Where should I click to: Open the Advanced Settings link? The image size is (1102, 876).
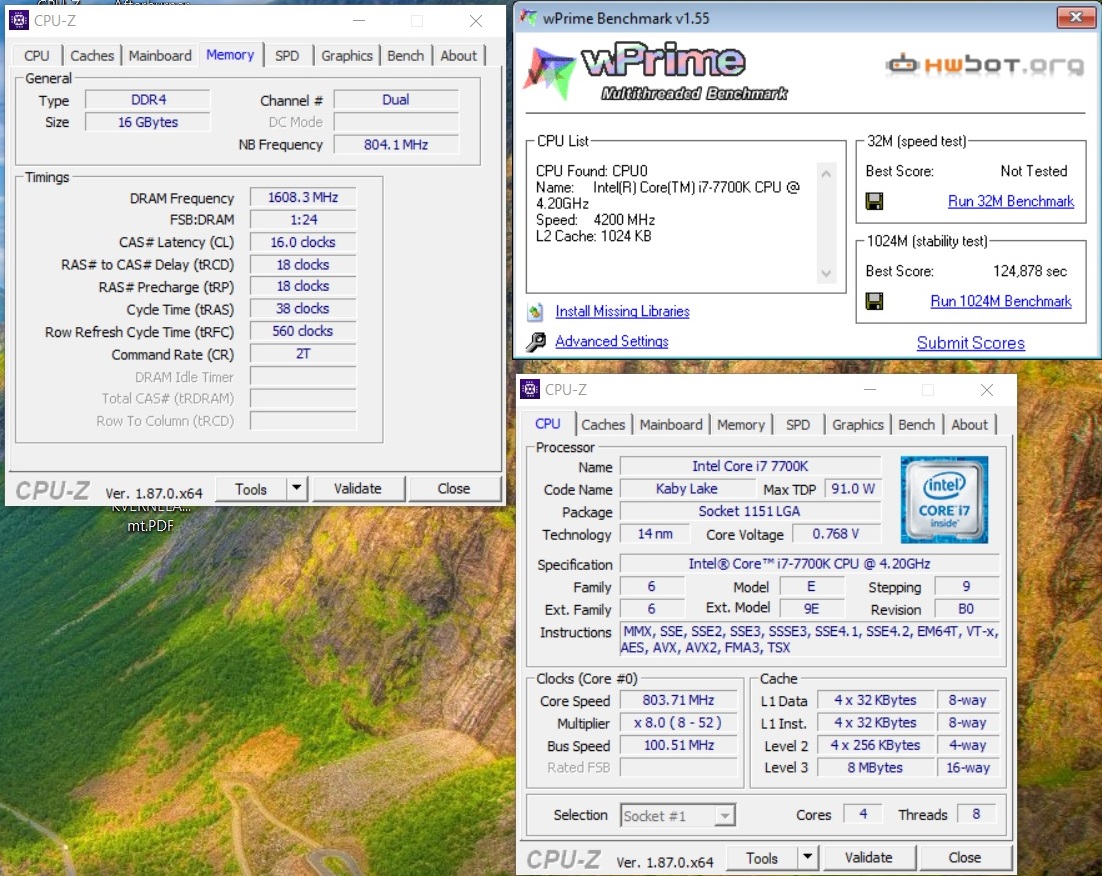[611, 341]
